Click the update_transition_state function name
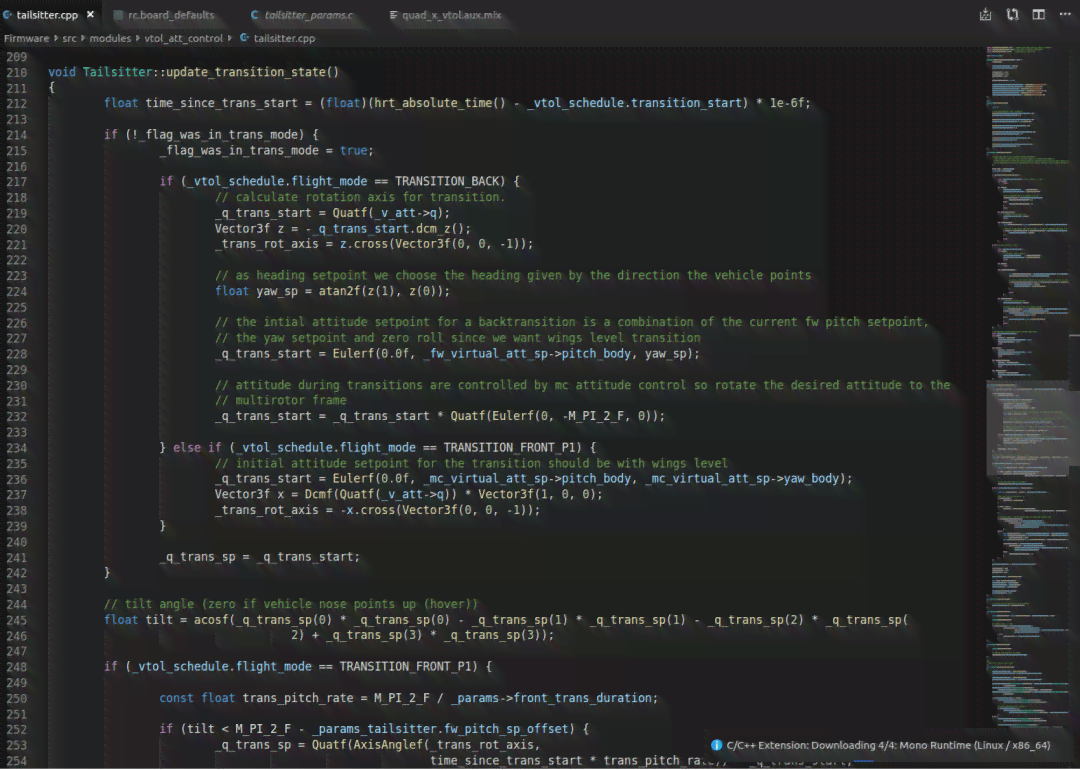Image resolution: width=1080 pixels, height=770 pixels. point(245,72)
